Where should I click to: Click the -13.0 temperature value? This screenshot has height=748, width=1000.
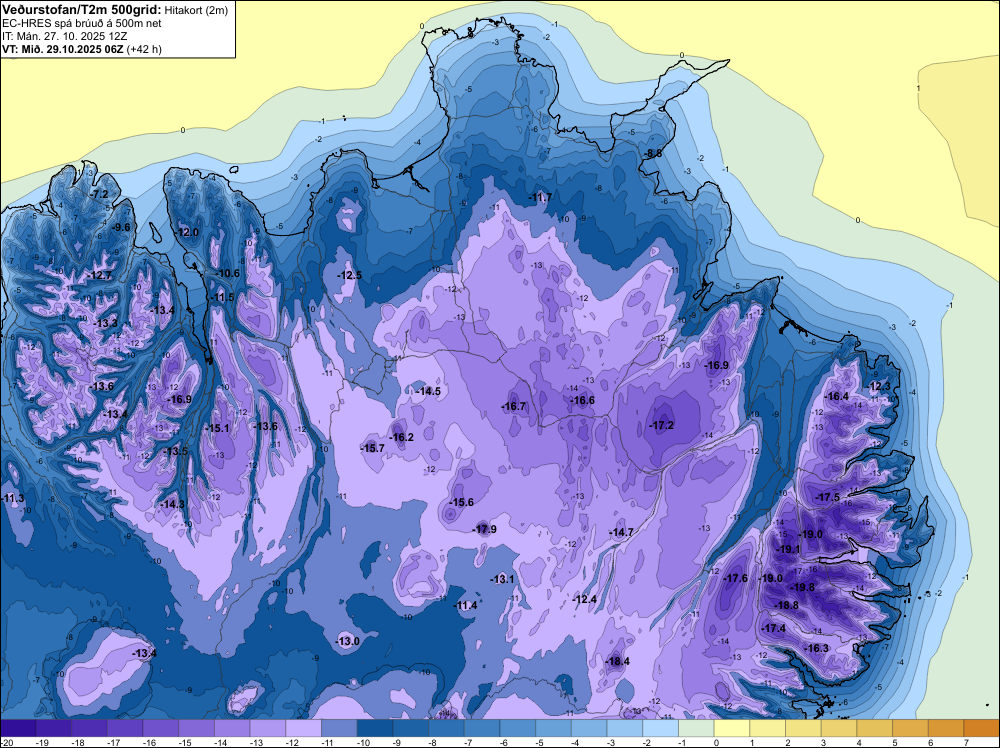click(x=348, y=641)
